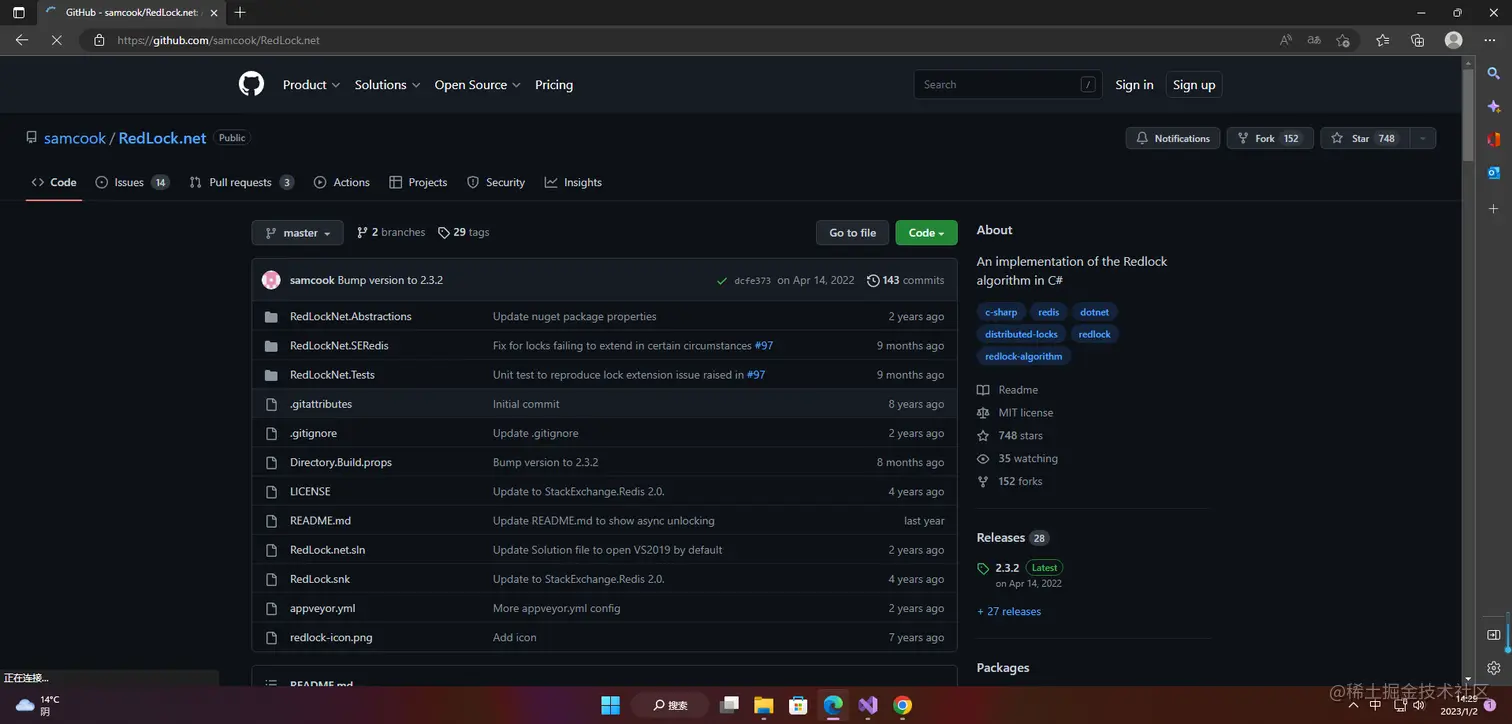Image resolution: width=1512 pixels, height=724 pixels.
Task: Open the browser more options menu
Action: (1489, 40)
